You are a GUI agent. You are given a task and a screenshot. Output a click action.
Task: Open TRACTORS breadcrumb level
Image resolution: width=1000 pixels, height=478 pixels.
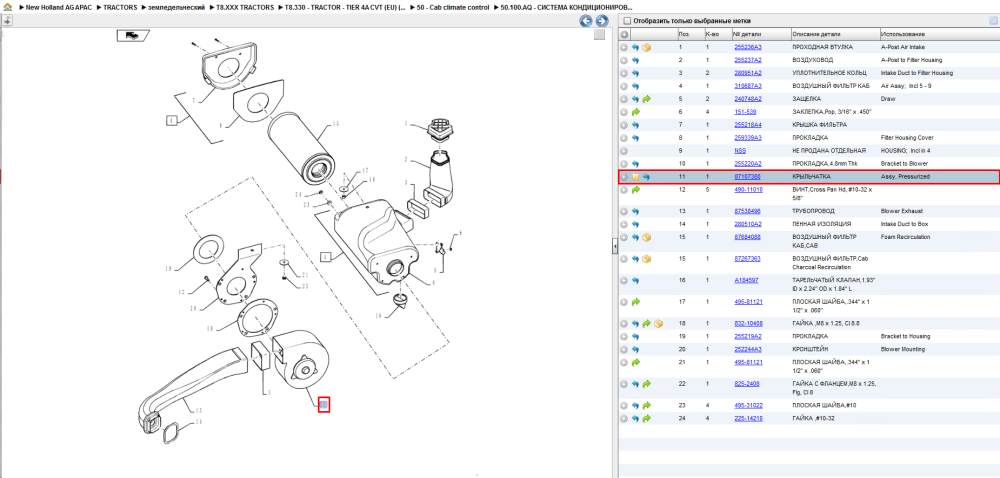(120, 7)
